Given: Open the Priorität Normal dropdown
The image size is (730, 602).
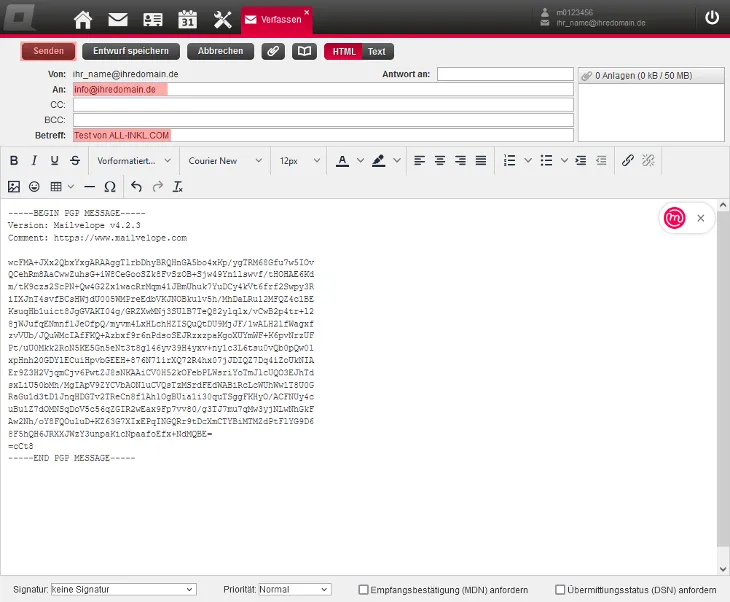Looking at the screenshot, I should [x=295, y=589].
